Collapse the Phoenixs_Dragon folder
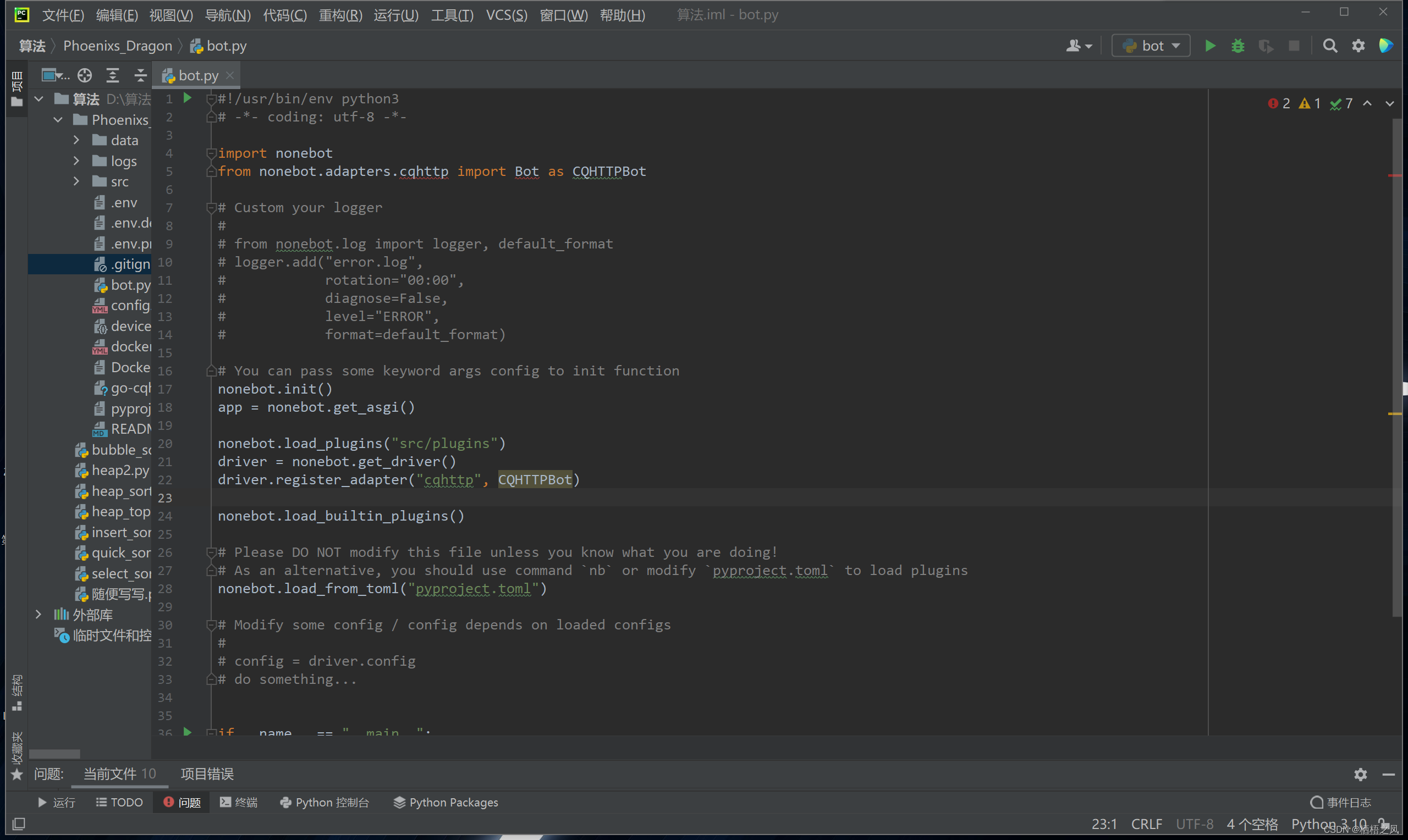Image resolution: width=1408 pixels, height=840 pixels. pyautogui.click(x=58, y=119)
